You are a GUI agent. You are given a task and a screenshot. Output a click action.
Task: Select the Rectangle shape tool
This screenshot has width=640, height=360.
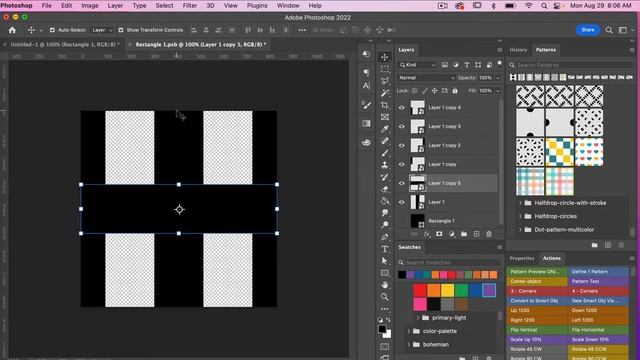tap(384, 273)
